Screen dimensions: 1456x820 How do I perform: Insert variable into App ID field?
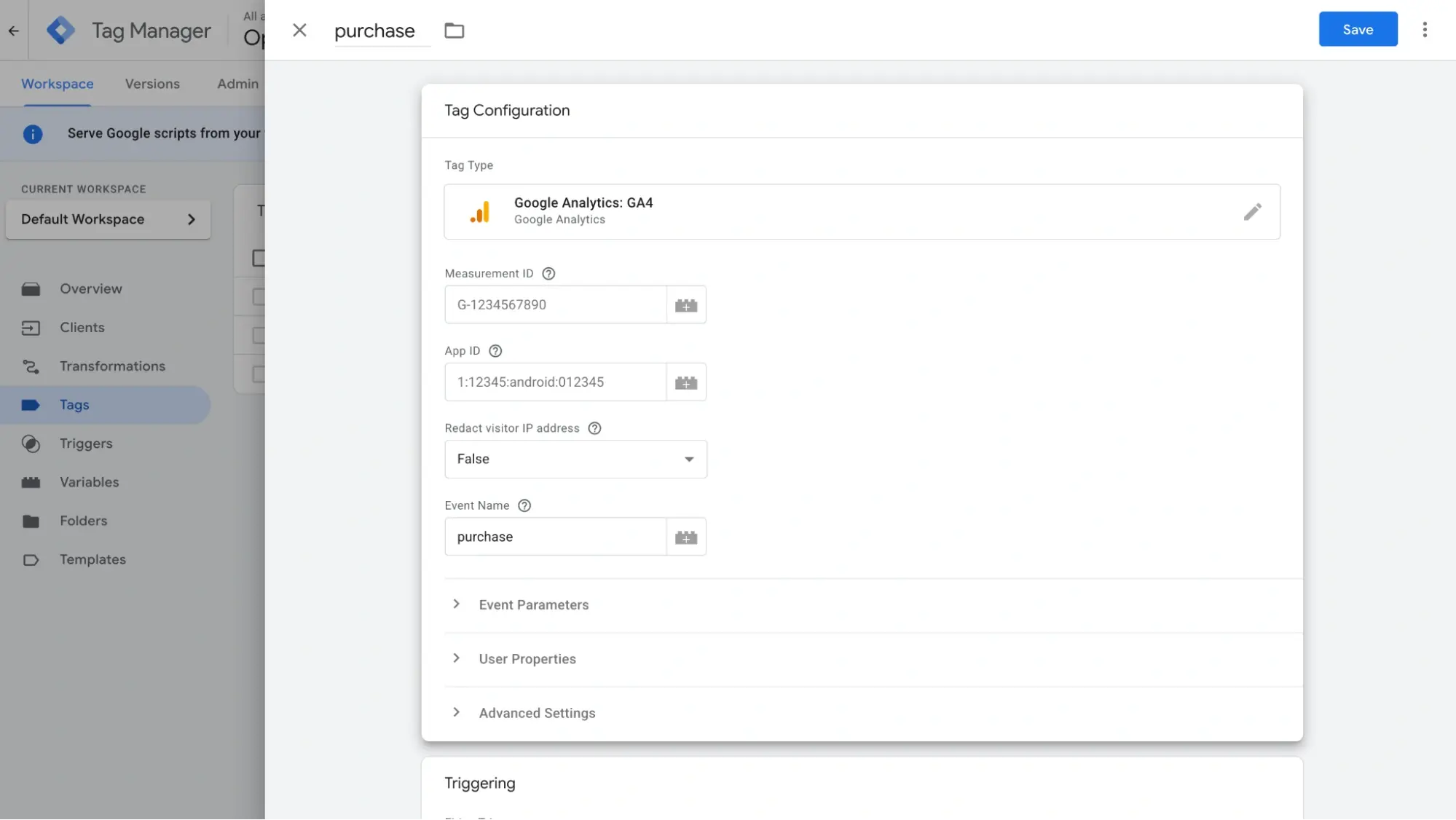(686, 382)
